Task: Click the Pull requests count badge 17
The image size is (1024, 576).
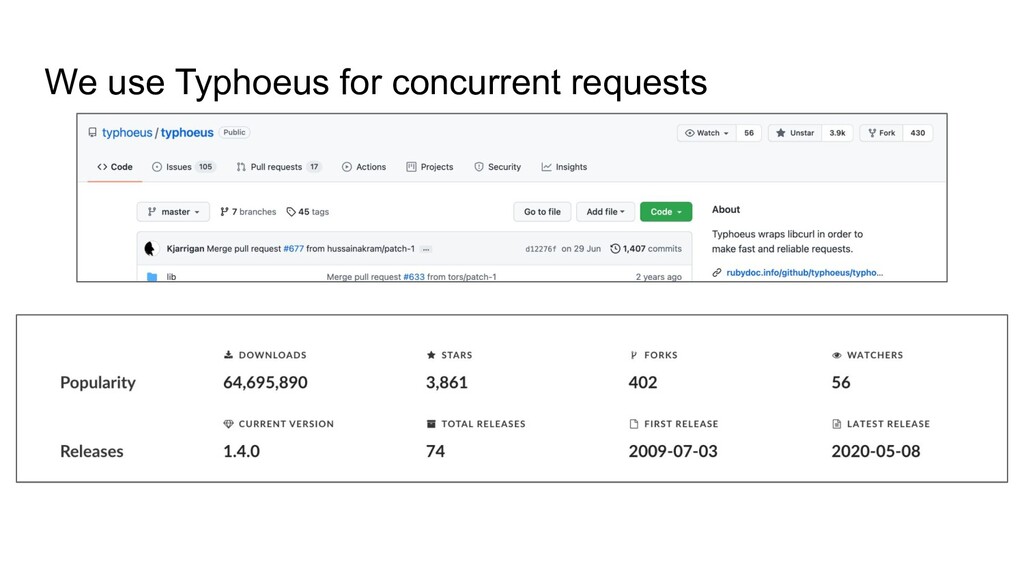Action: (x=314, y=167)
